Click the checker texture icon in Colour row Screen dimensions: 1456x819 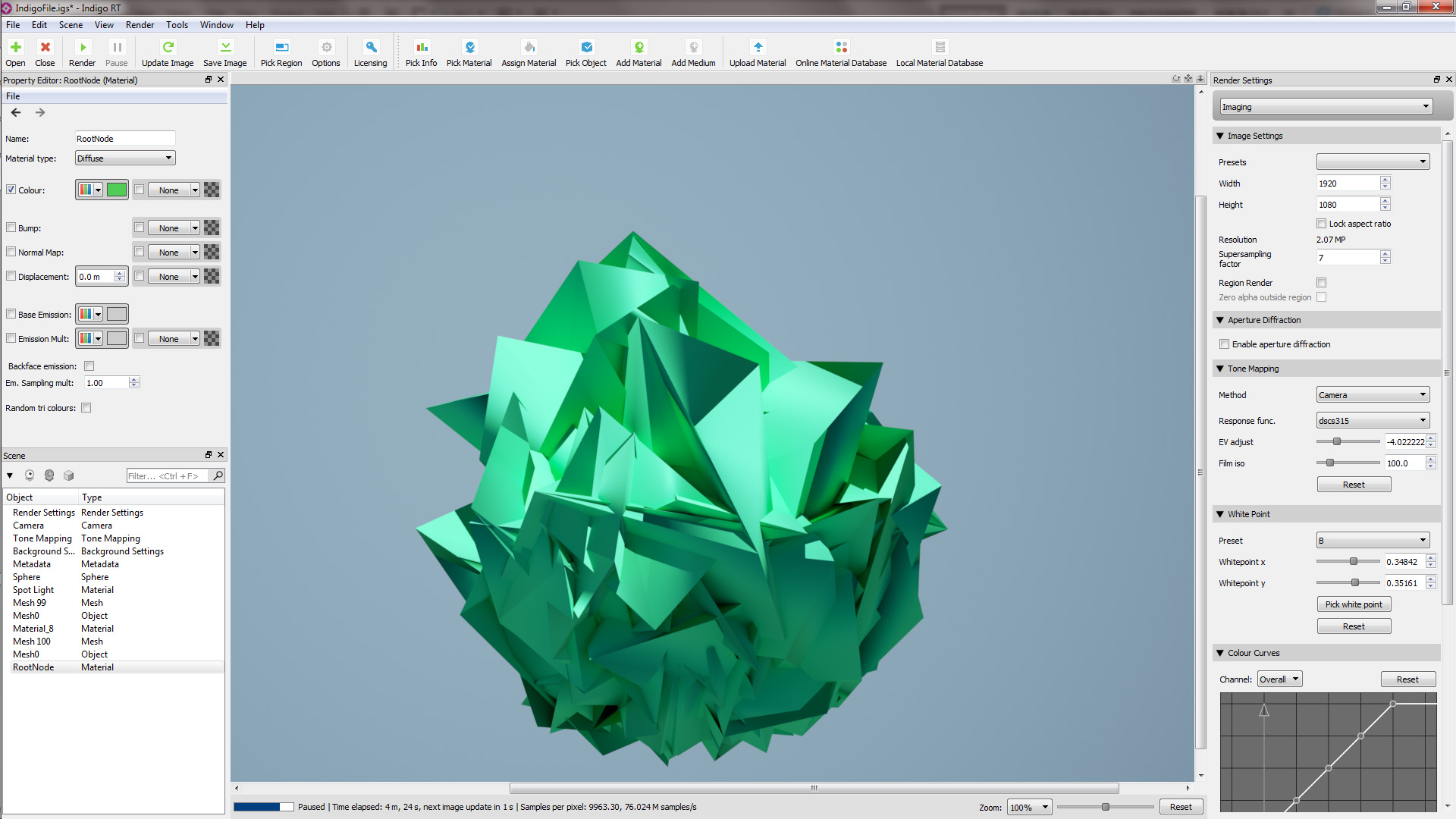tap(212, 190)
